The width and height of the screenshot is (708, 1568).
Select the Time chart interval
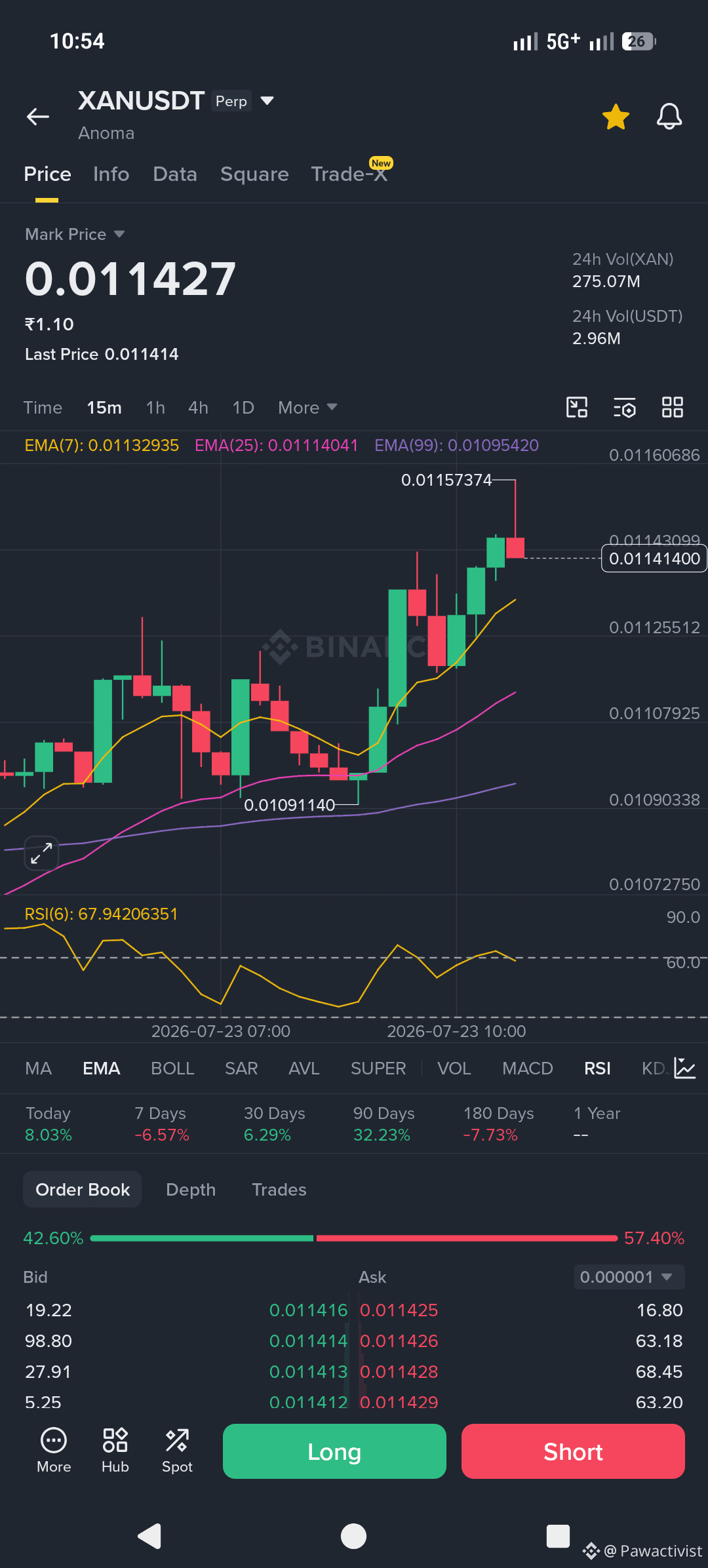(x=43, y=408)
